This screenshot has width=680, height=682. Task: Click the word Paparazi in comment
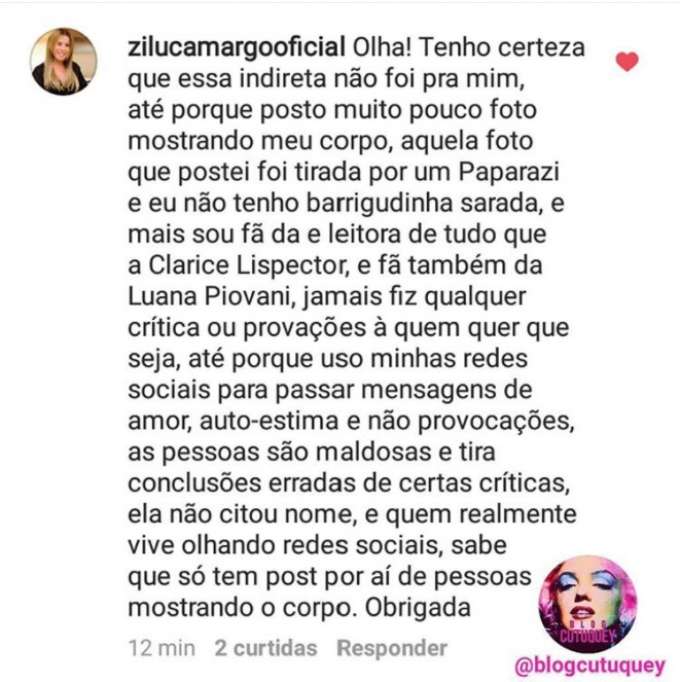tap(509, 172)
